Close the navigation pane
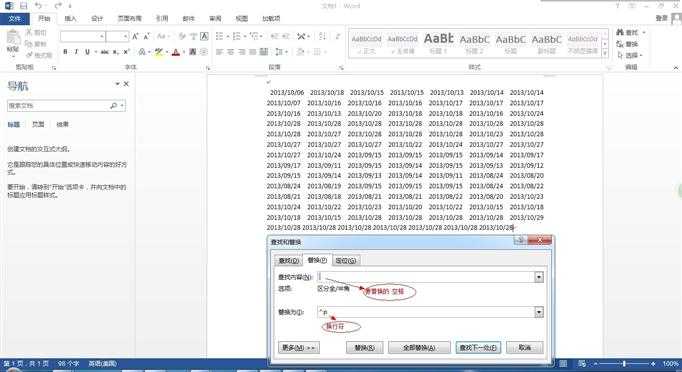 coord(126,84)
